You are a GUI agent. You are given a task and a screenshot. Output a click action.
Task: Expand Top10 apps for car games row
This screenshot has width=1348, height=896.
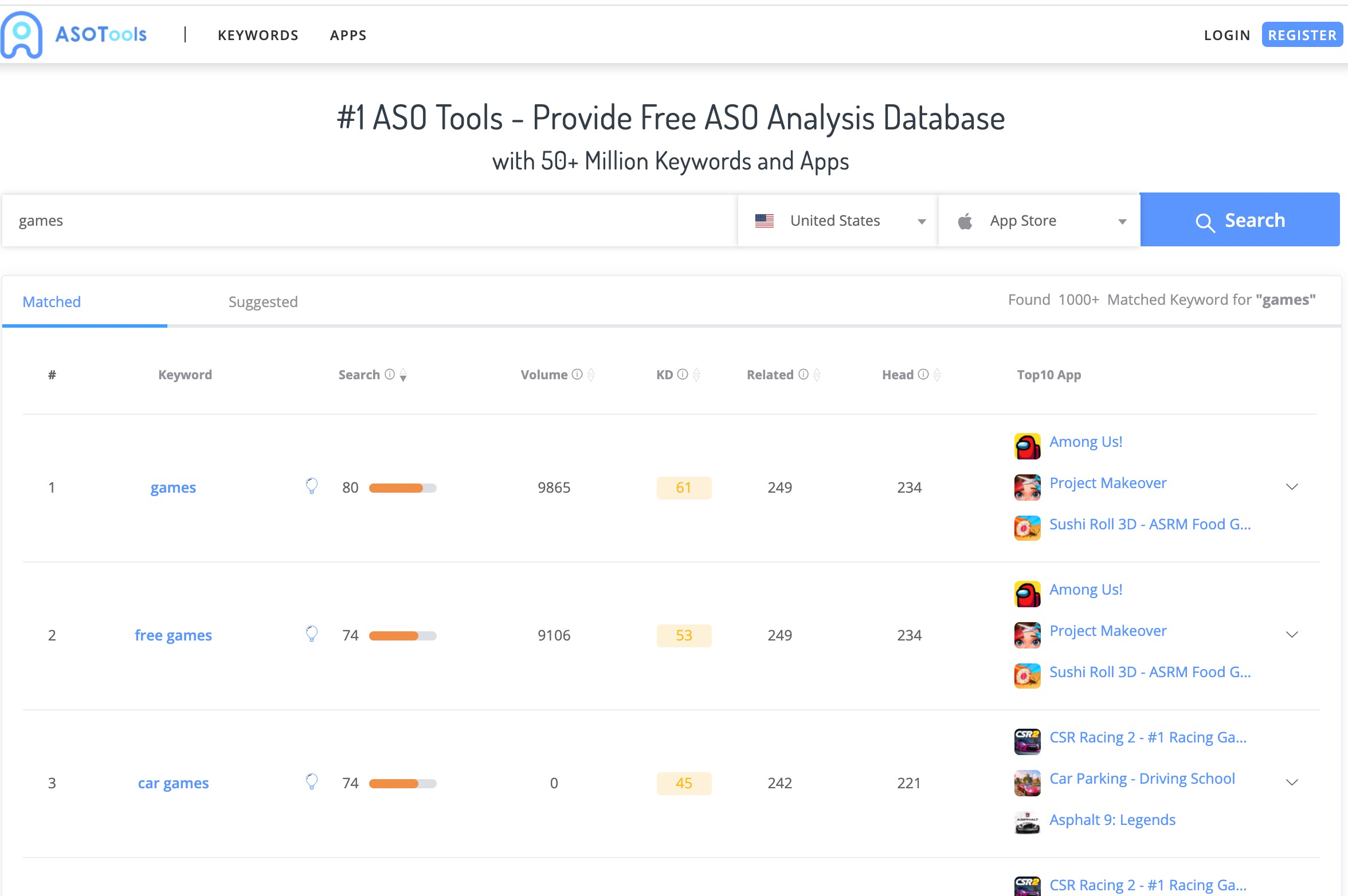coord(1292,783)
